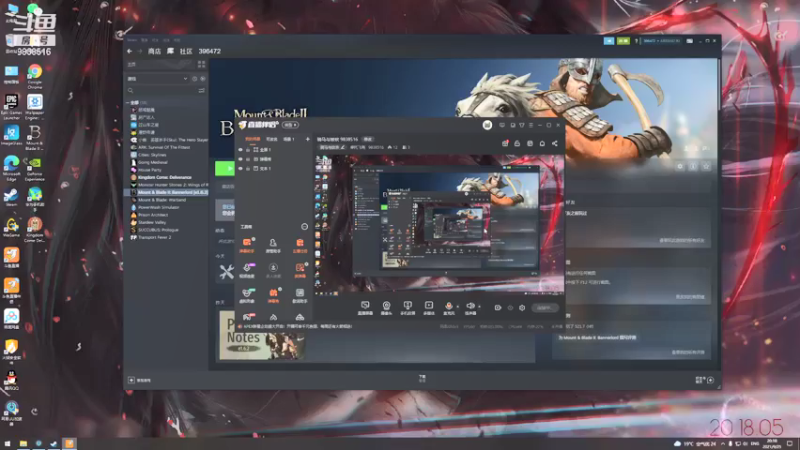The height and width of the screenshot is (450, 800).
Task: Open streaming app mode dropdown beside logo
Action: click(x=291, y=125)
